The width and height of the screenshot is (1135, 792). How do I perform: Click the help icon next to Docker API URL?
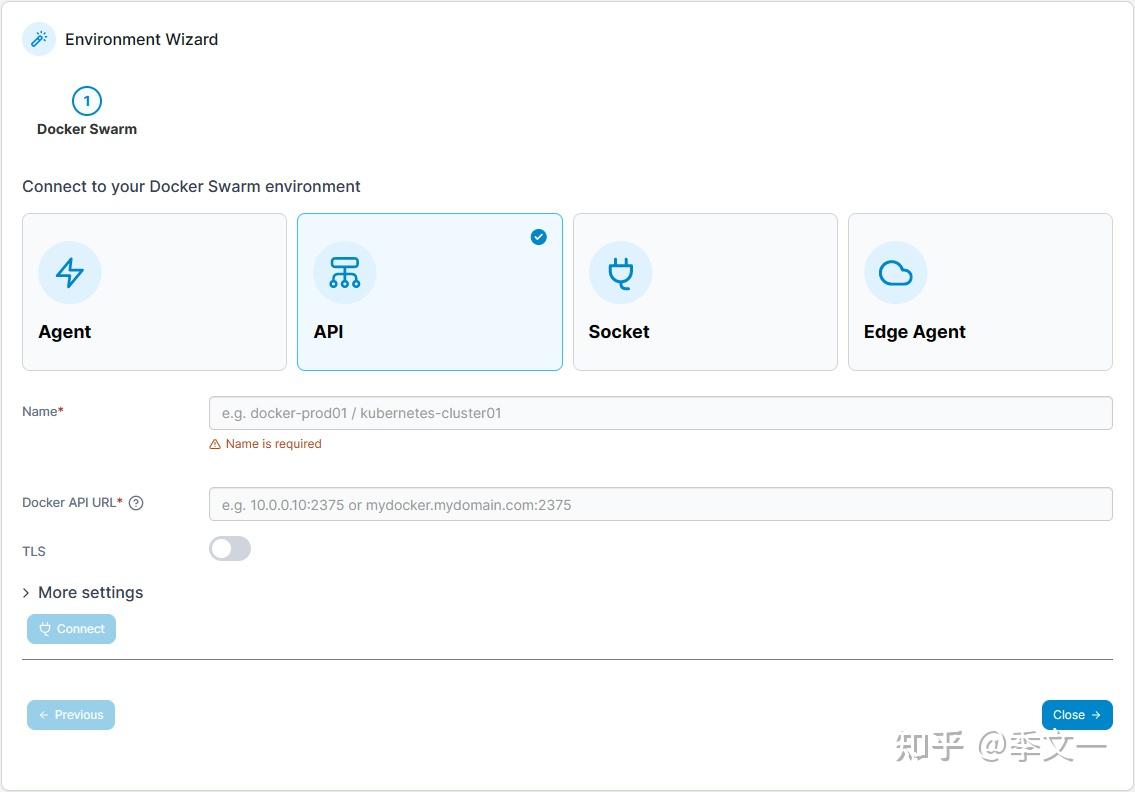[136, 503]
